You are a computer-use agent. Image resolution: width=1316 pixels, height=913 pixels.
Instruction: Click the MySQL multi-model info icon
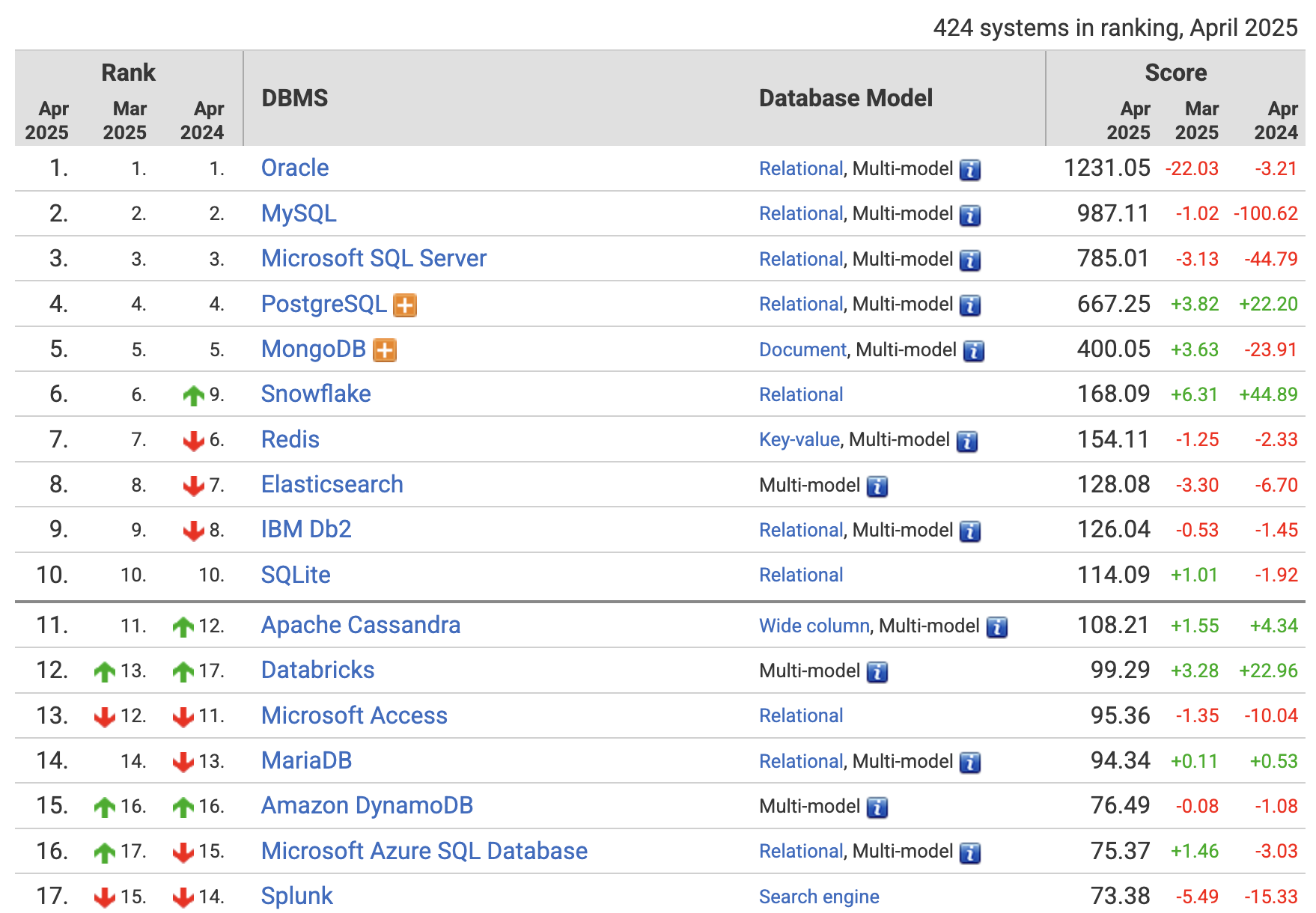coord(970,216)
